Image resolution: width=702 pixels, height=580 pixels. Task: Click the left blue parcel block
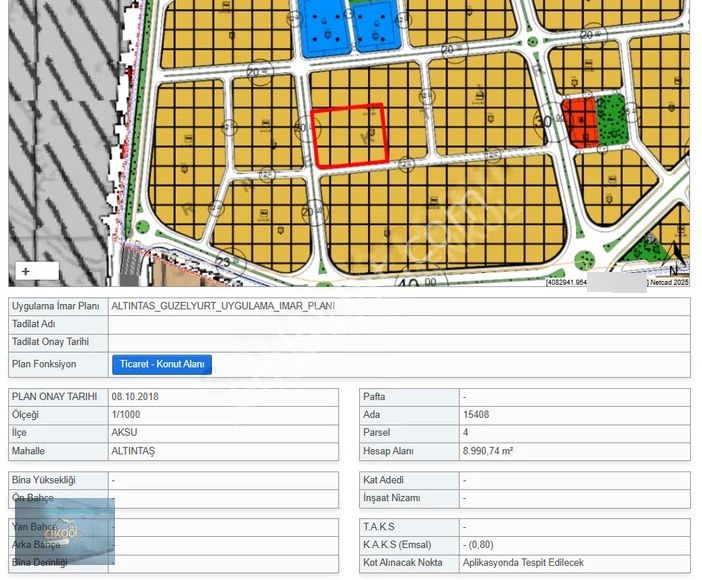pos(326,27)
